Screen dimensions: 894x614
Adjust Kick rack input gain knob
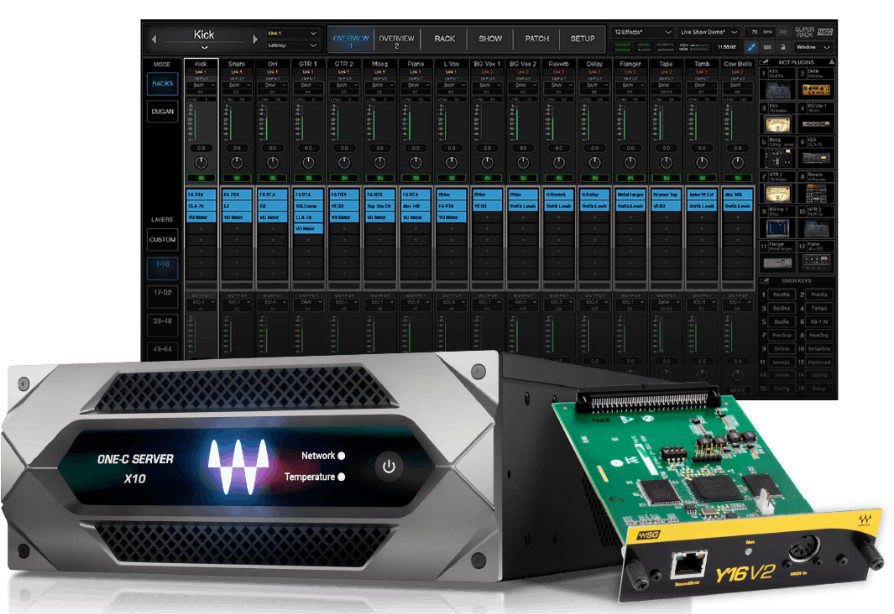click(201, 162)
